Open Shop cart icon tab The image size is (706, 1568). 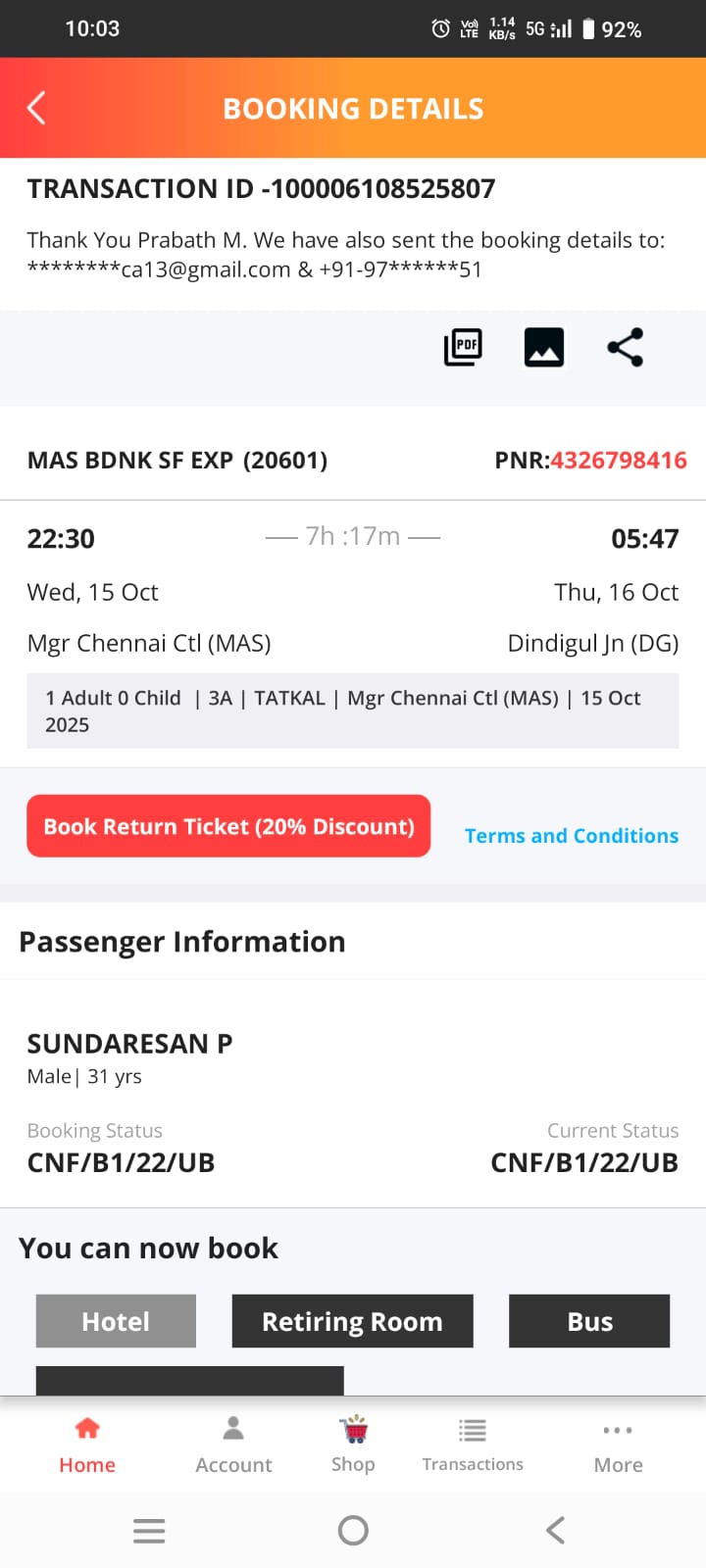point(353,1445)
